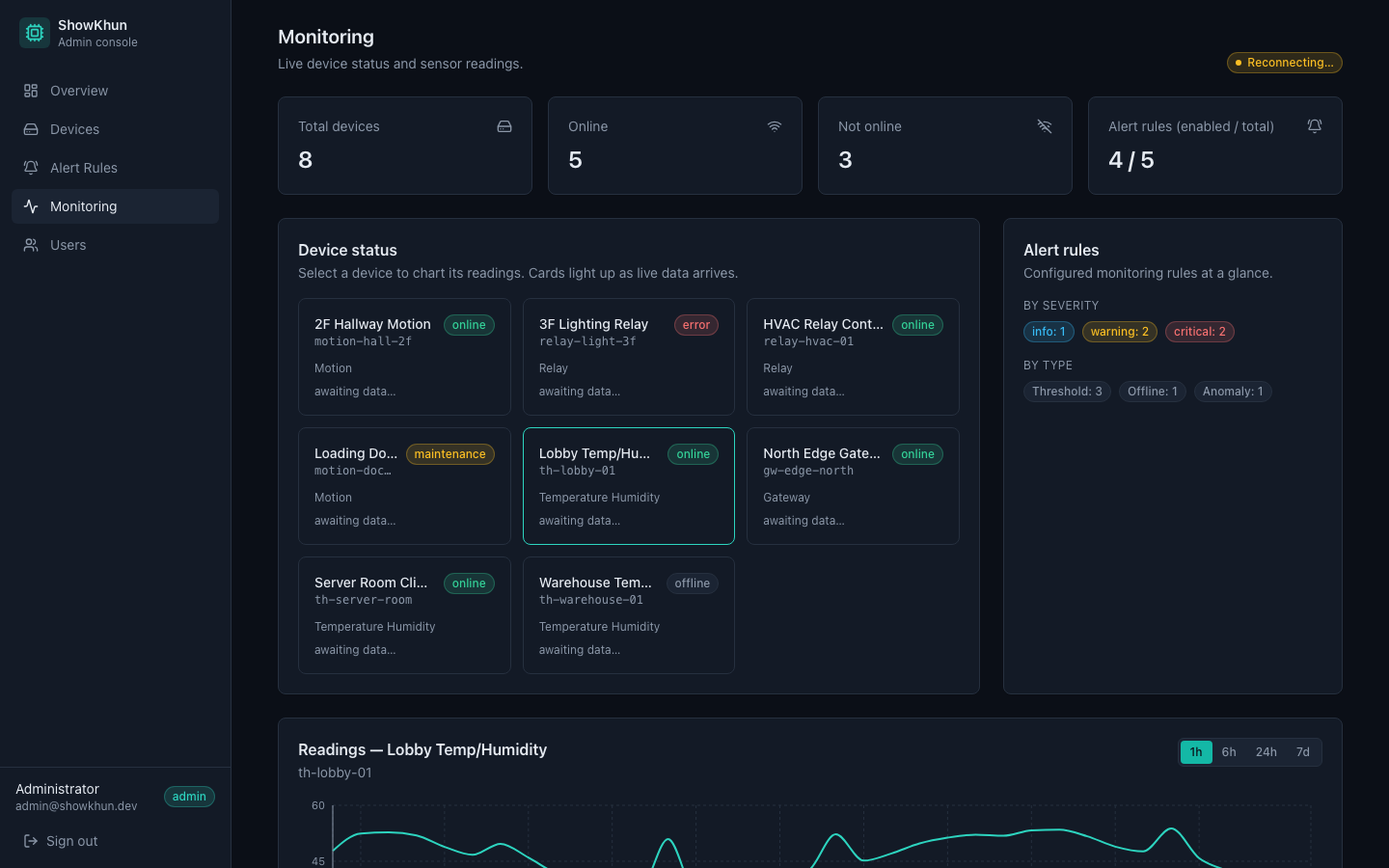Click the Devices drive icon in sidebar
Screen dimensions: 1389x868
(31, 129)
